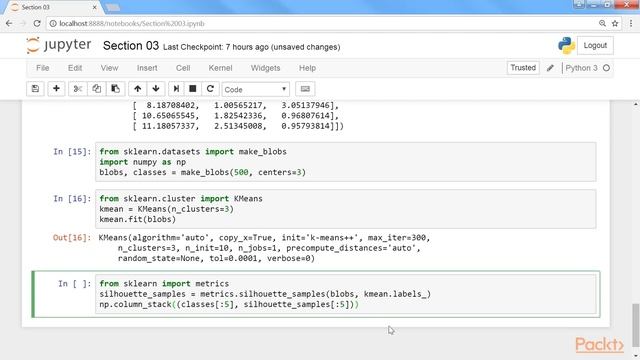Close the Section 03 browser tab
This screenshot has height=360, width=640.
(94, 7)
